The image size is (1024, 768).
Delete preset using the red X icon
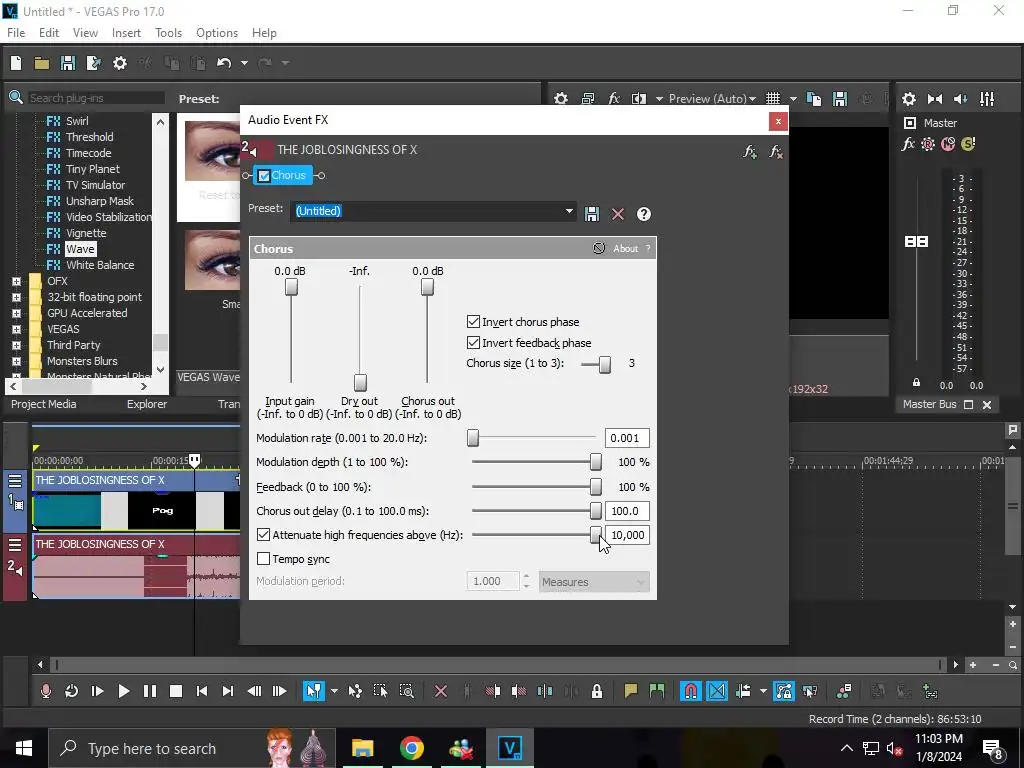pyautogui.click(x=618, y=214)
